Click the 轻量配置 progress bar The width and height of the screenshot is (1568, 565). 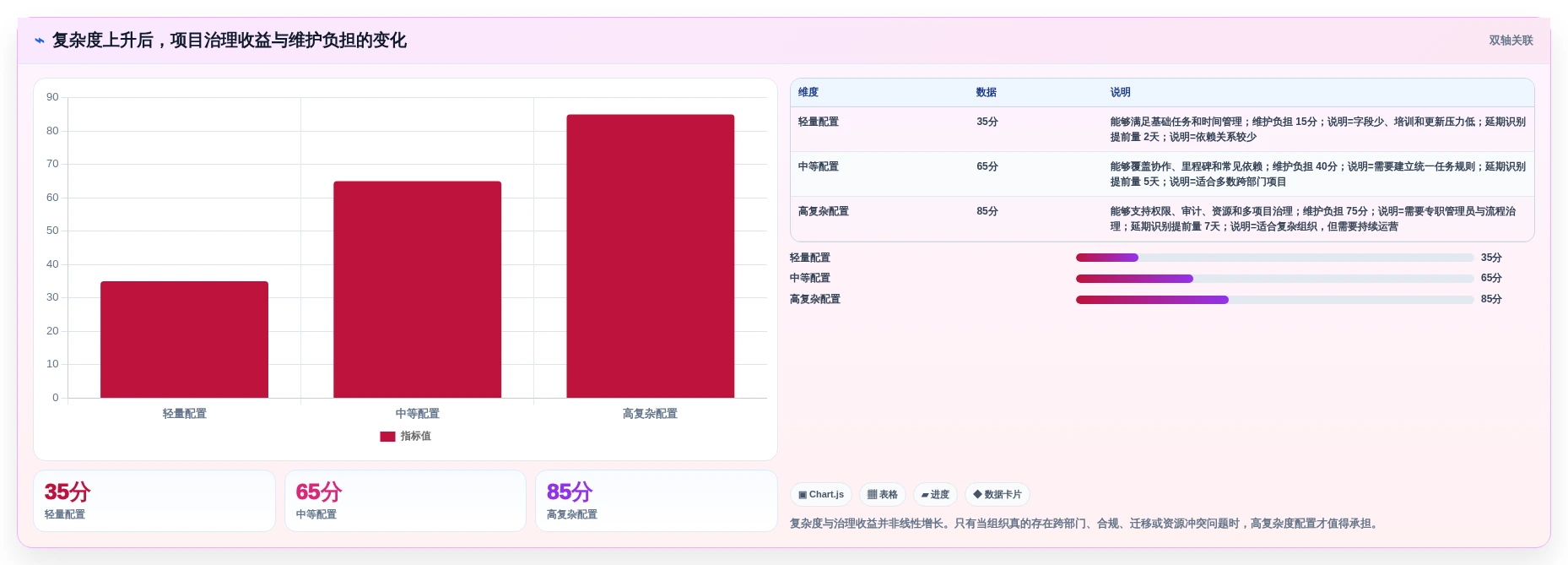[1274, 258]
